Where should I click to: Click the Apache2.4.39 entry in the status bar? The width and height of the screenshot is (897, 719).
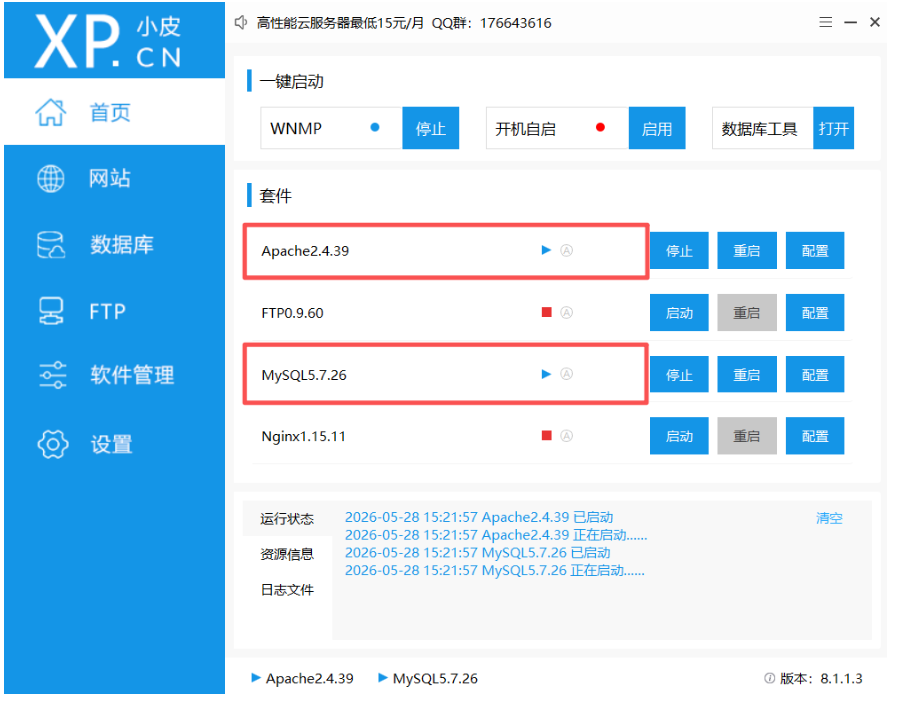coord(302,678)
